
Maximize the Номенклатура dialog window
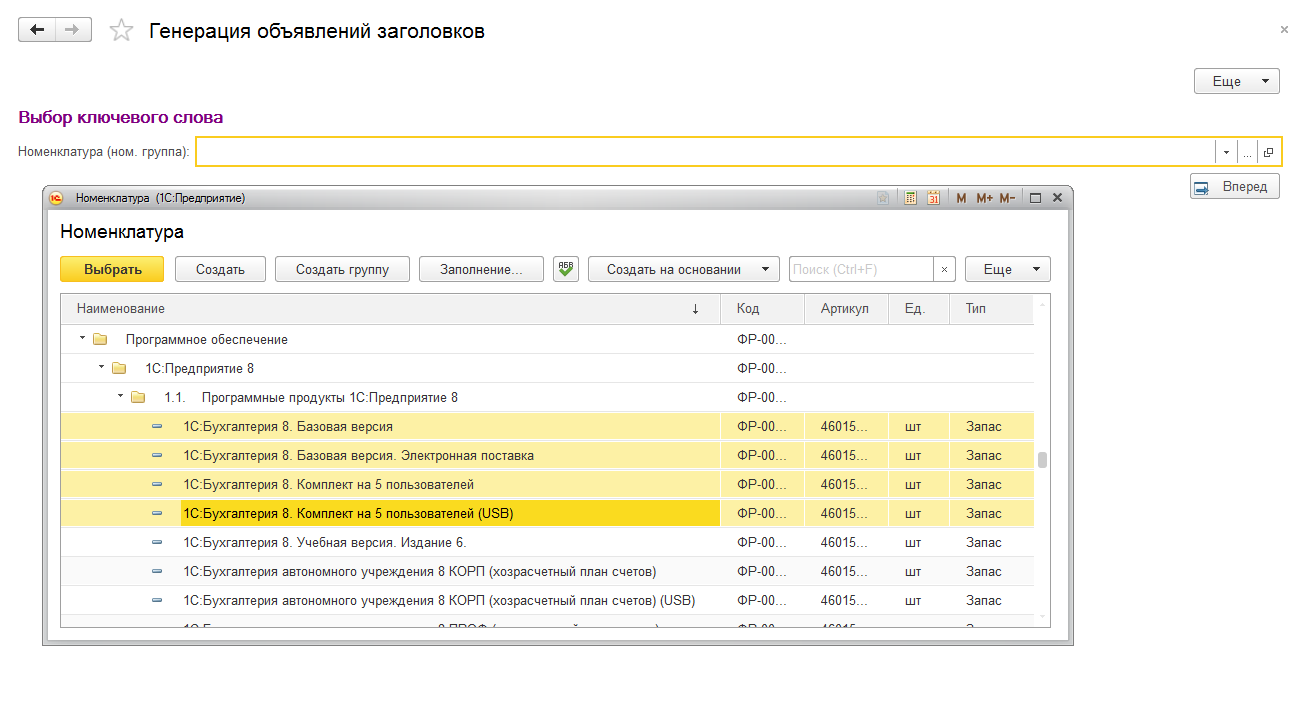tap(1036, 198)
